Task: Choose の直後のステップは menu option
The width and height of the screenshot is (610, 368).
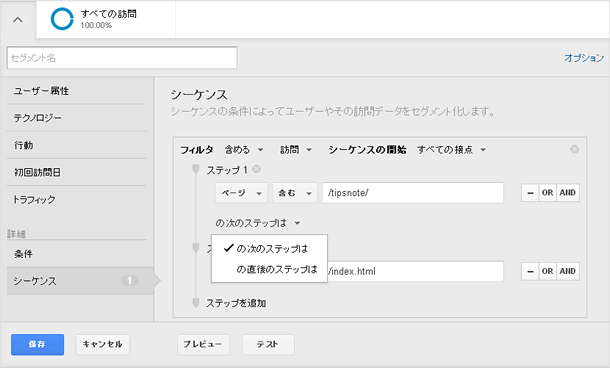Action: pos(269,269)
